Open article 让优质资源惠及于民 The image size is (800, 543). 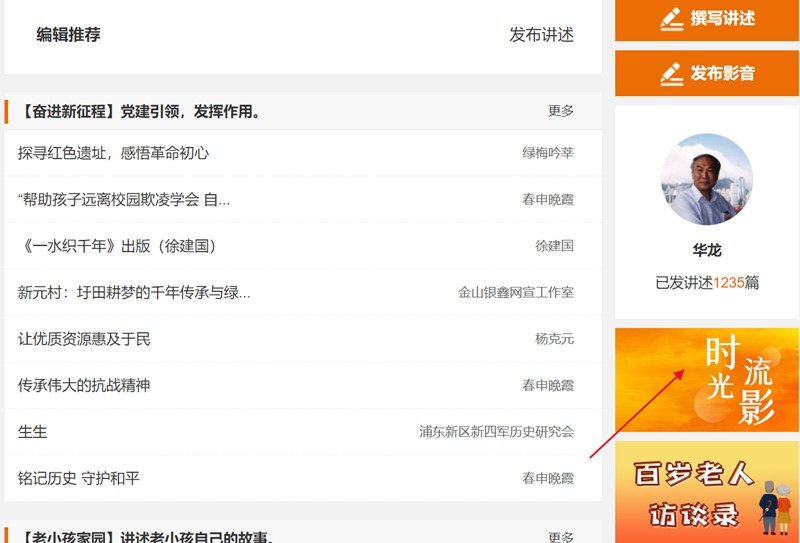click(x=84, y=339)
